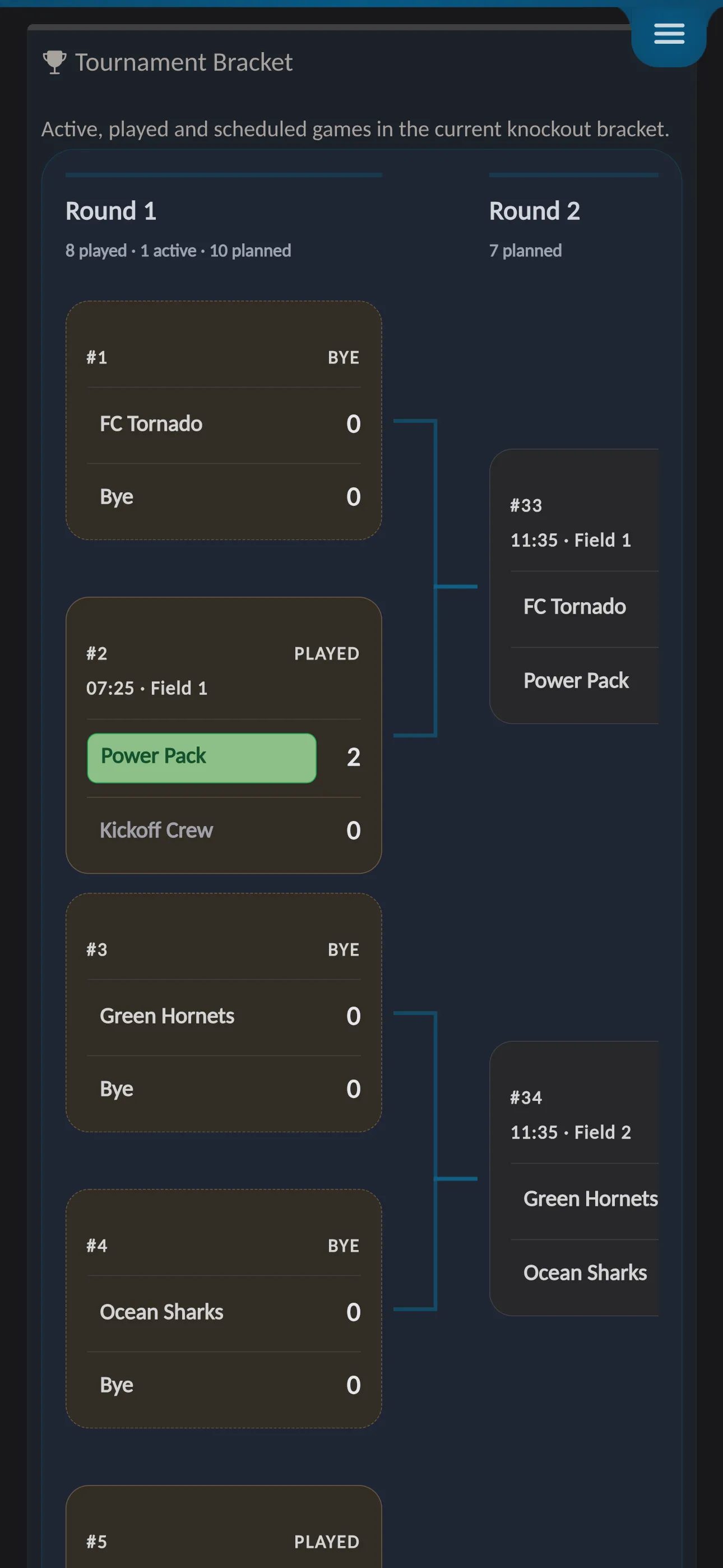Click '07:25 · Field 1' in match #2
Image resolution: width=723 pixels, height=1568 pixels.
pos(147,689)
